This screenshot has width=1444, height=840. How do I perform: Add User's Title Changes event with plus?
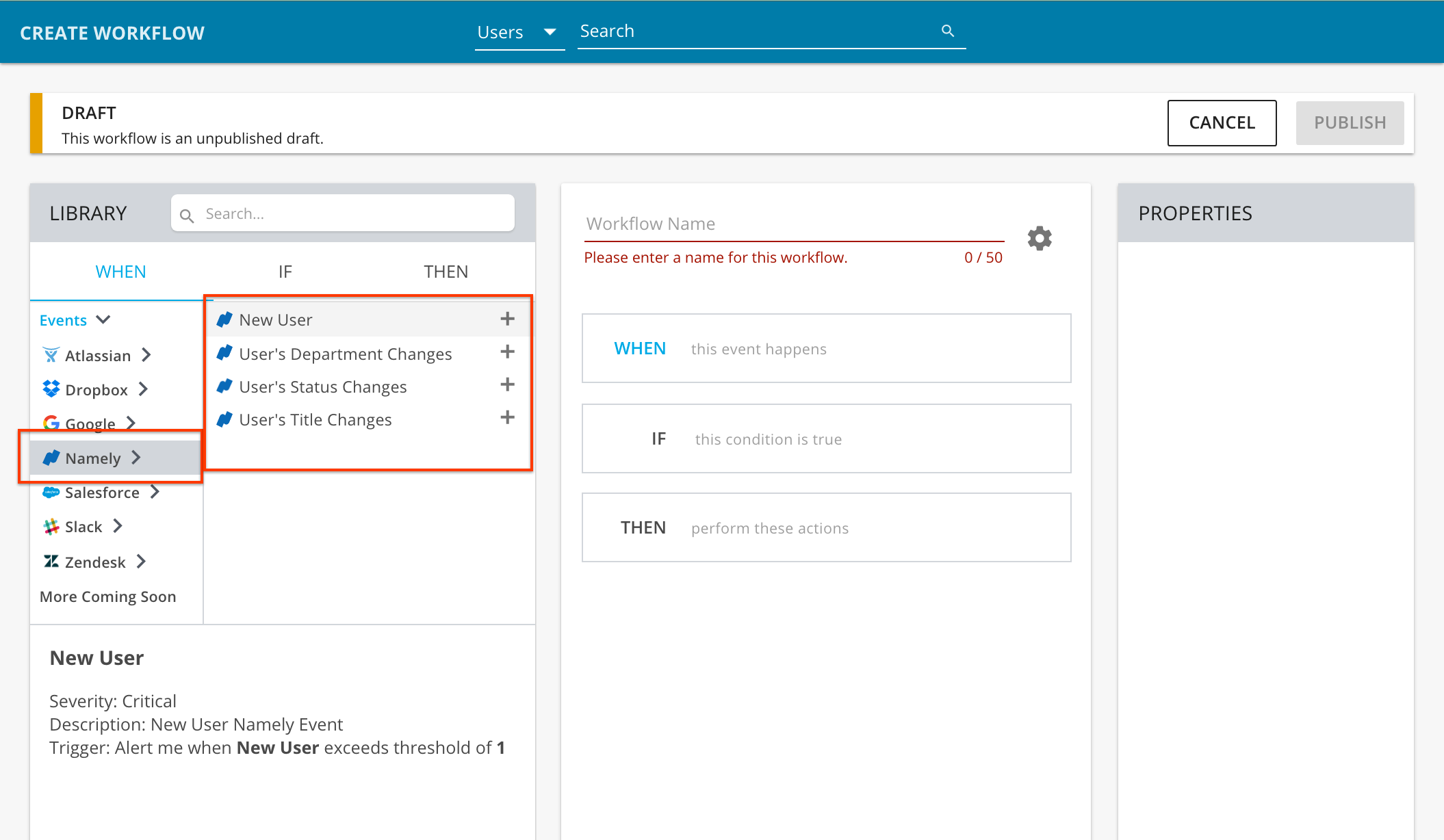507,417
